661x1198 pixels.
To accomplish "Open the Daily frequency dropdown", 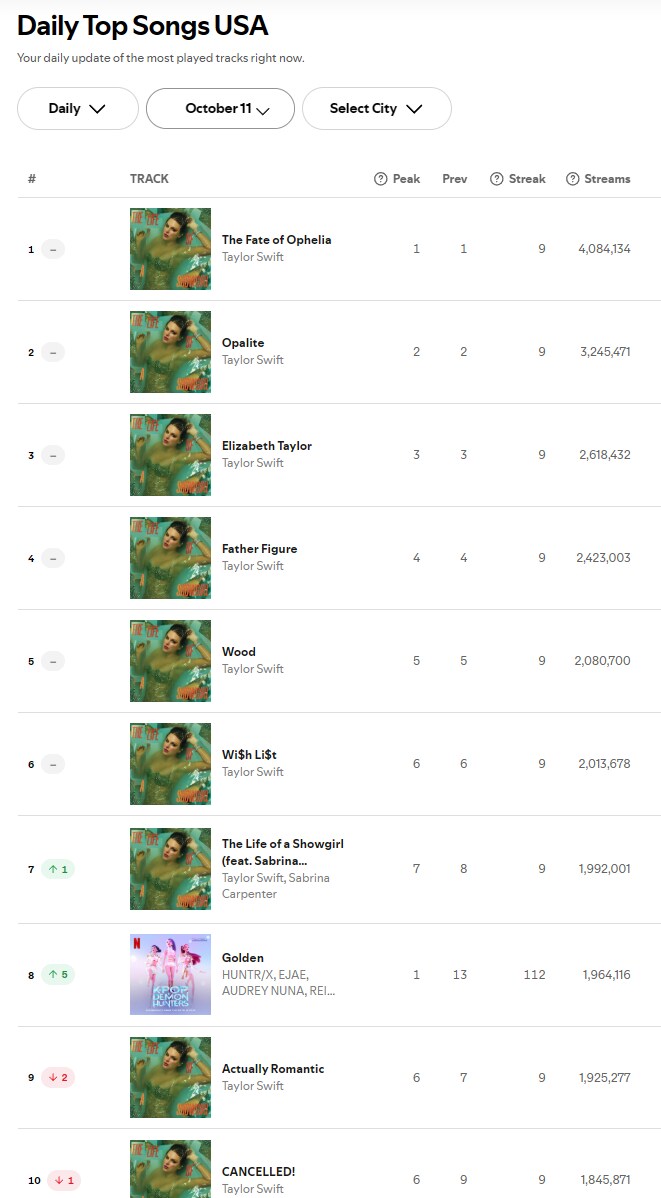I will pyautogui.click(x=77, y=109).
